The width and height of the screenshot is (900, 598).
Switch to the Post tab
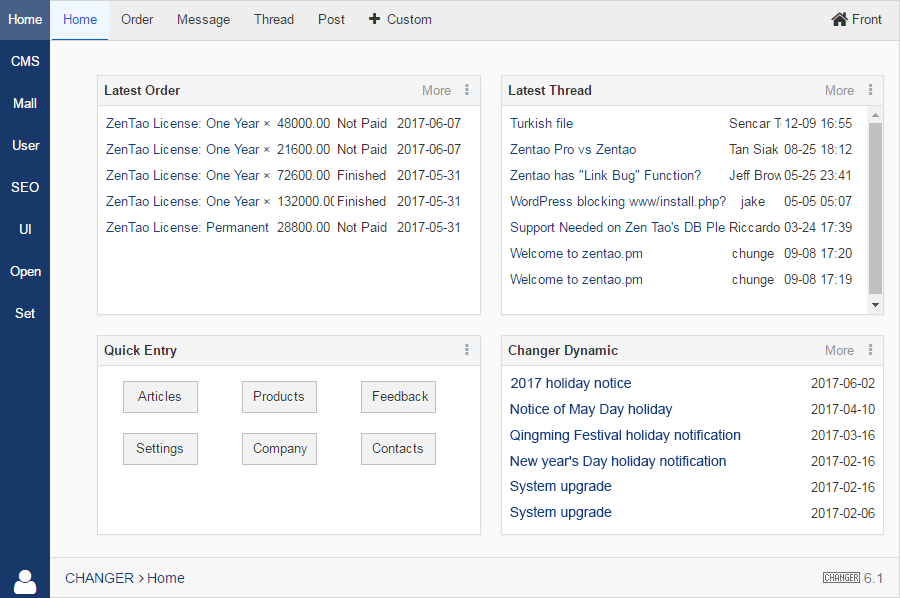pyautogui.click(x=331, y=20)
